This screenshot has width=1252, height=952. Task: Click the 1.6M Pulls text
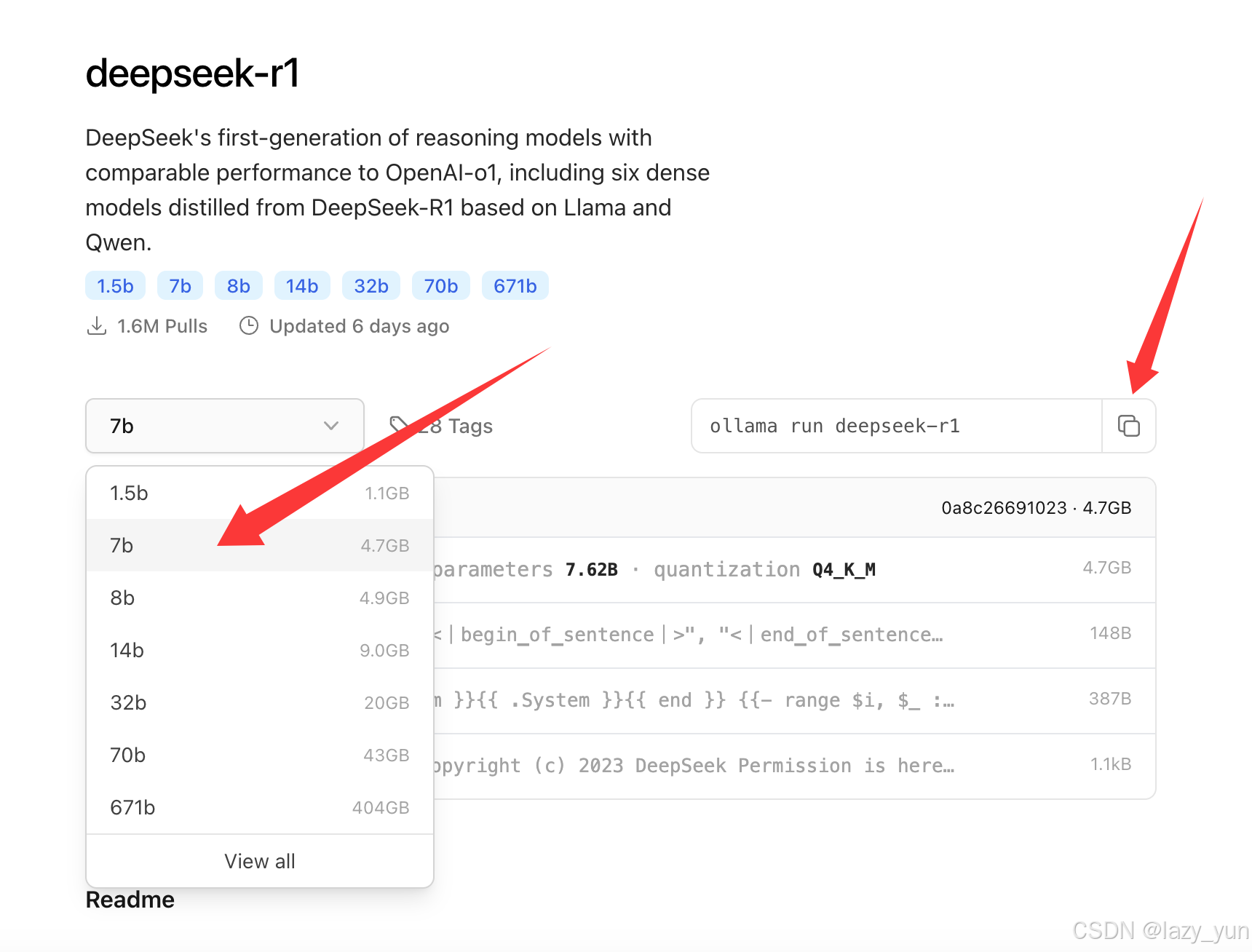tap(162, 326)
